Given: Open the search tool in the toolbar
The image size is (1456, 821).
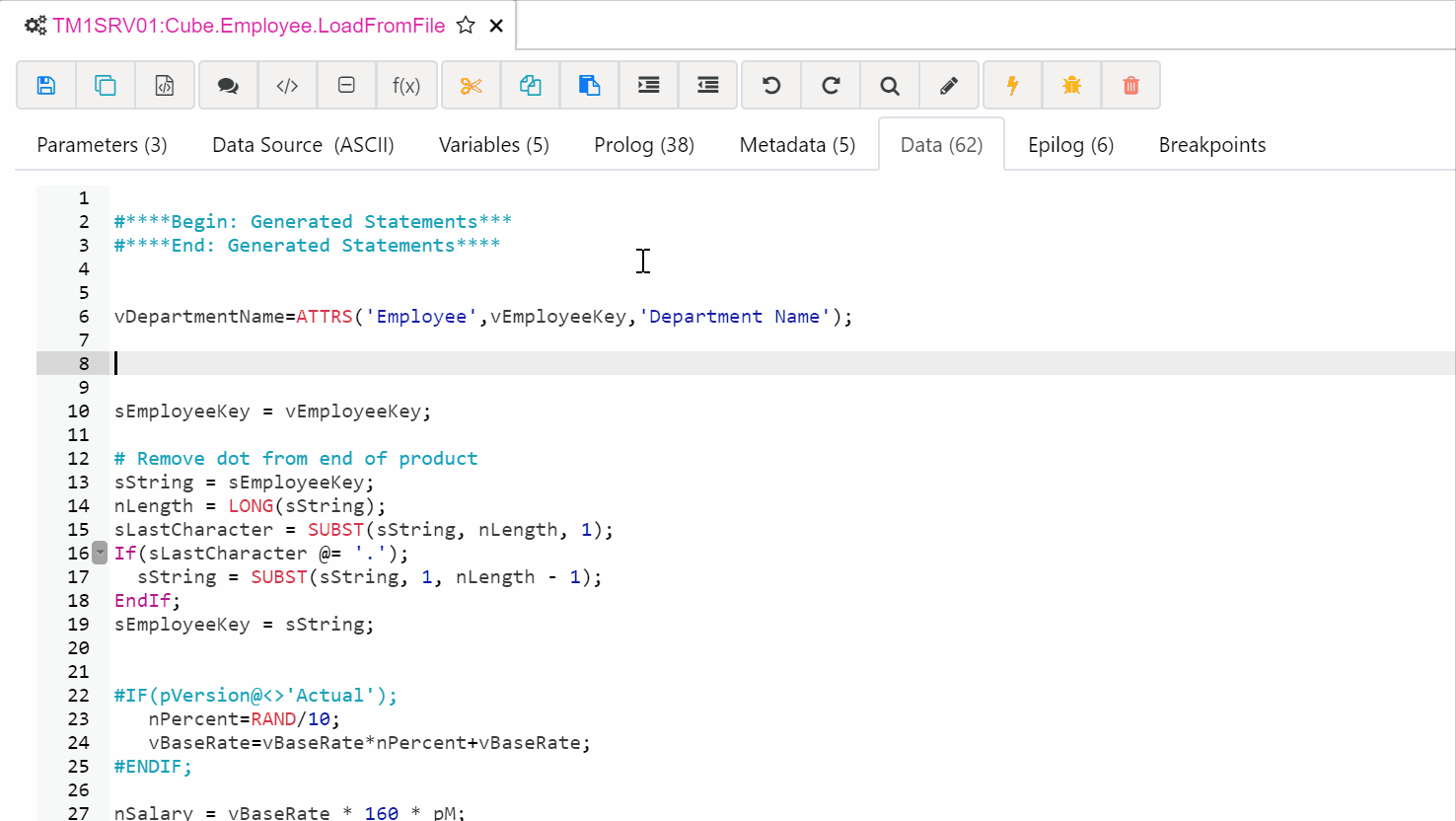Looking at the screenshot, I should pos(889,85).
